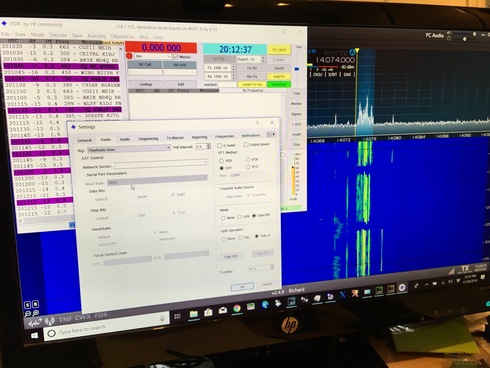Open File Explorer from the taskbar
This screenshot has height=368, width=490.
(x=194, y=314)
